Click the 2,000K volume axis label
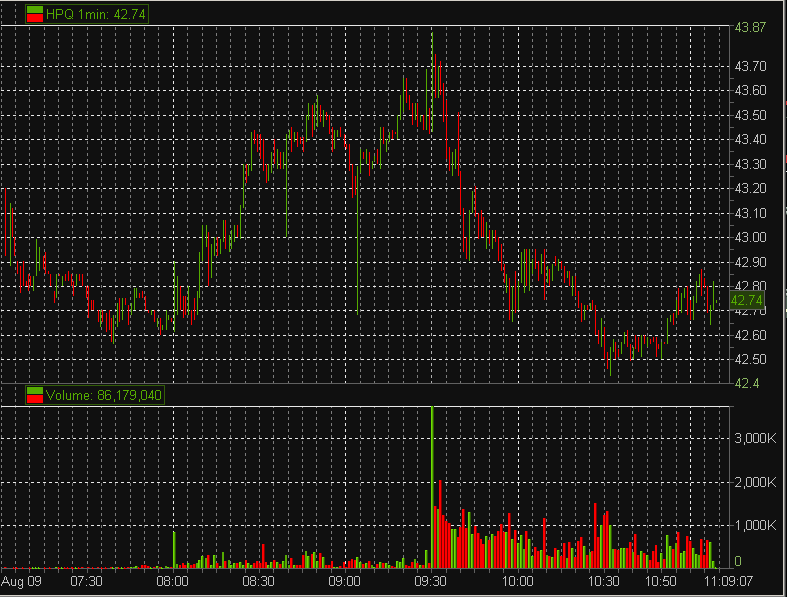Viewport: 787px width, 597px height. [x=755, y=483]
